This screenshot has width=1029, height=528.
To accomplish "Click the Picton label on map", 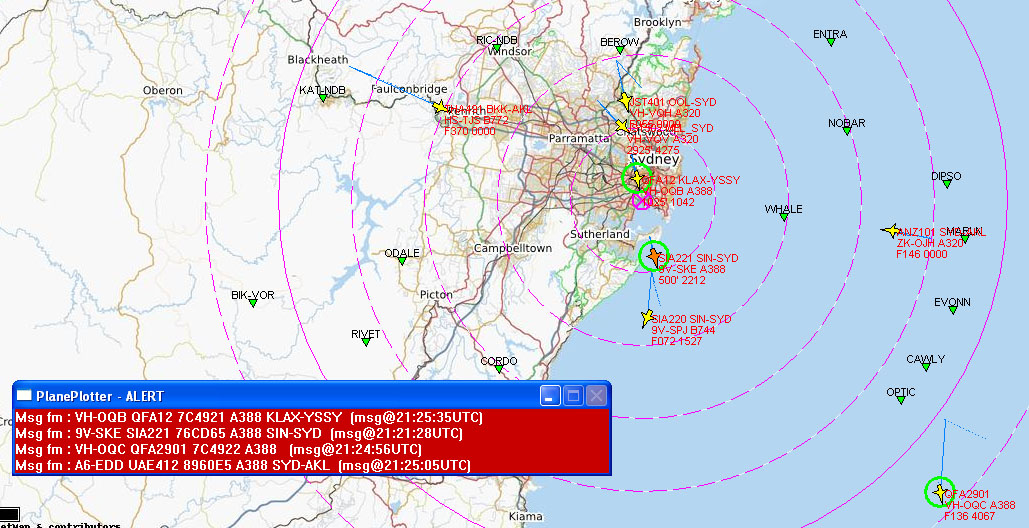I will click(436, 295).
